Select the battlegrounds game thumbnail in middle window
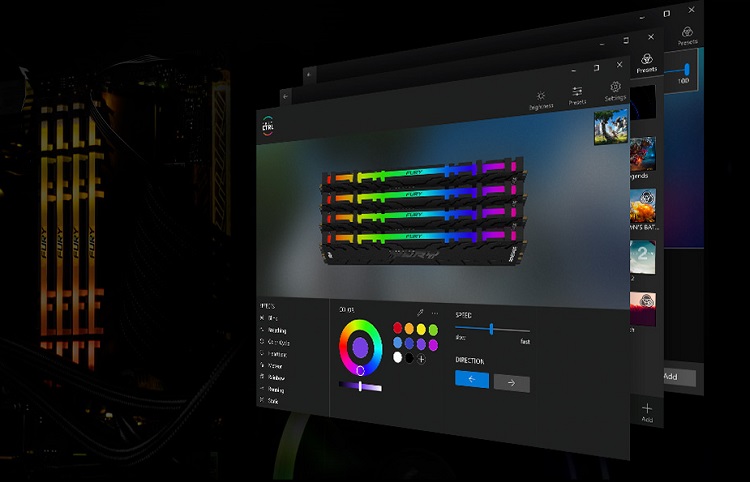 point(643,206)
